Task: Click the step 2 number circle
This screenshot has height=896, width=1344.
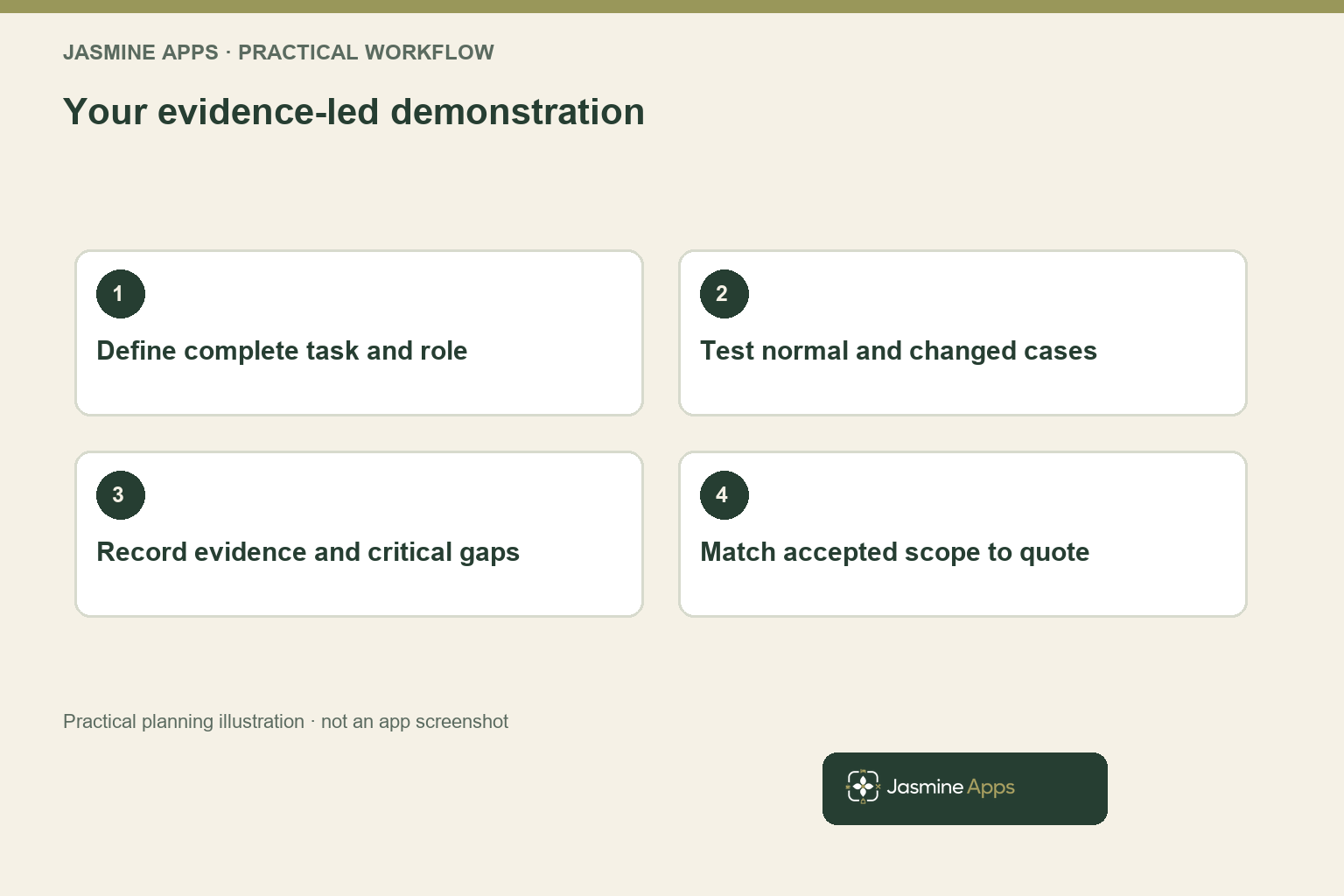Action: (724, 294)
